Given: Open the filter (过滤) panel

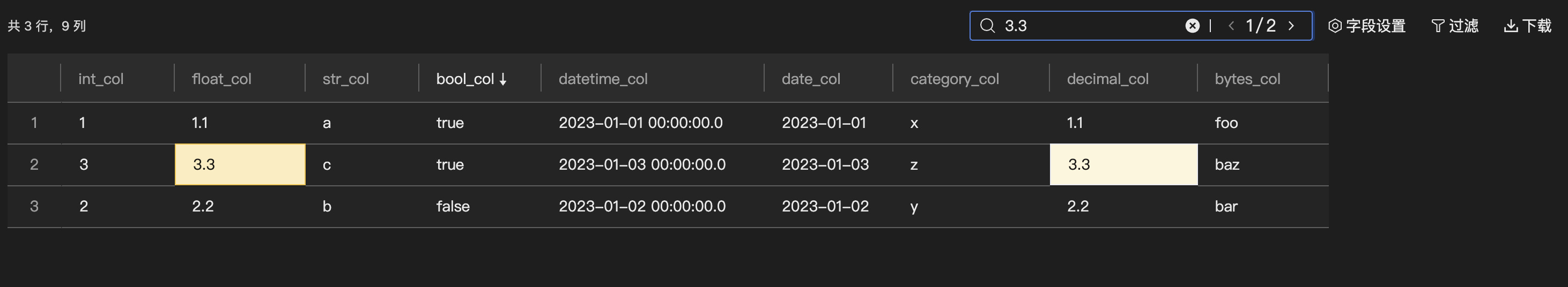Looking at the screenshot, I should click(1454, 26).
